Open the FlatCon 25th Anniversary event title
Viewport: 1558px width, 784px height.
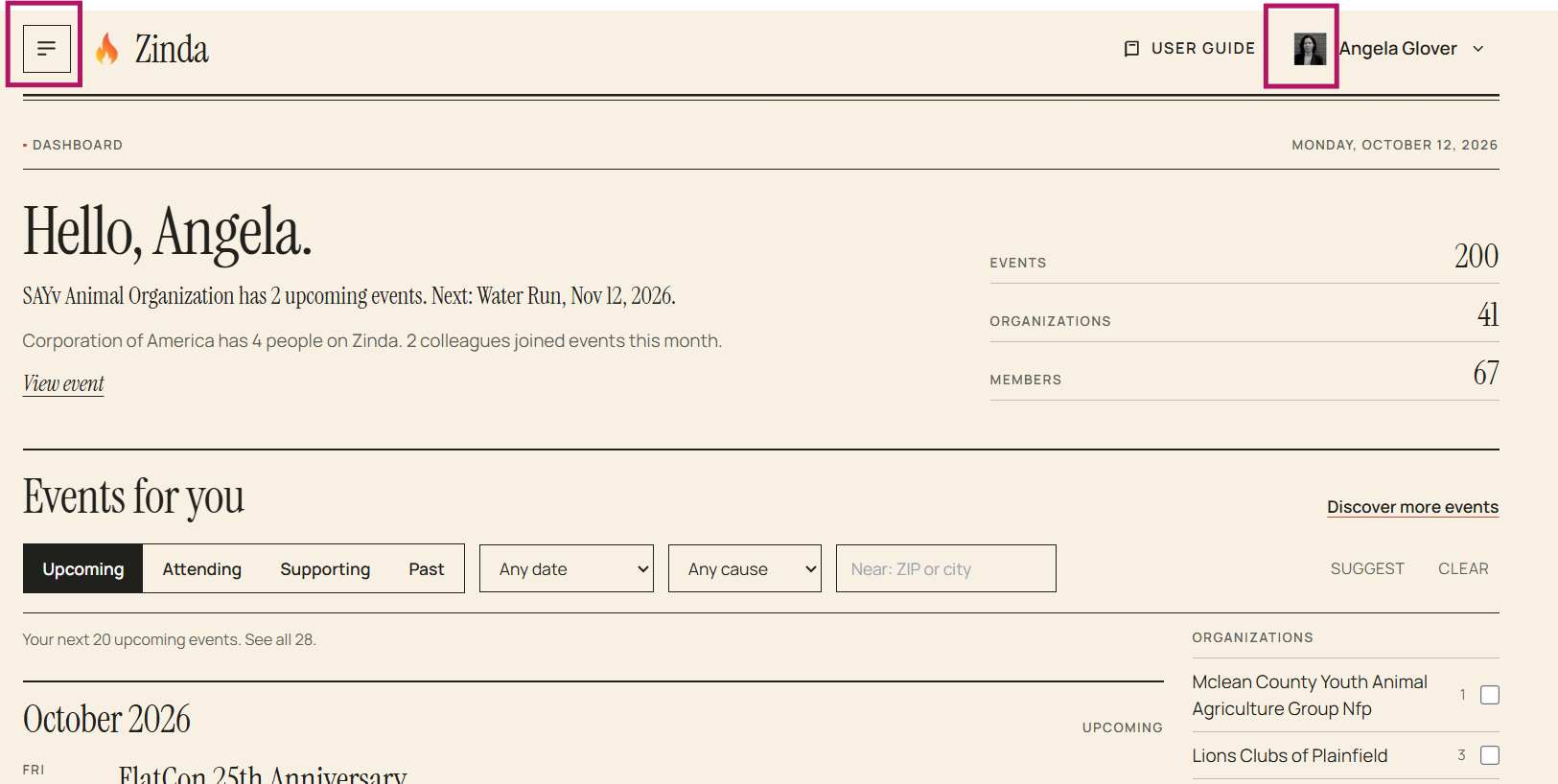(263, 774)
